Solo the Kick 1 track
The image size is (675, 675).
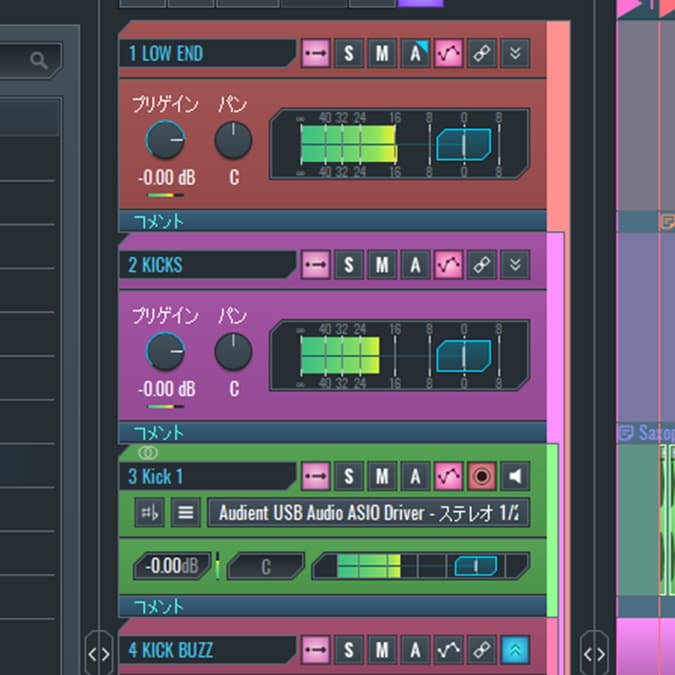pos(349,476)
